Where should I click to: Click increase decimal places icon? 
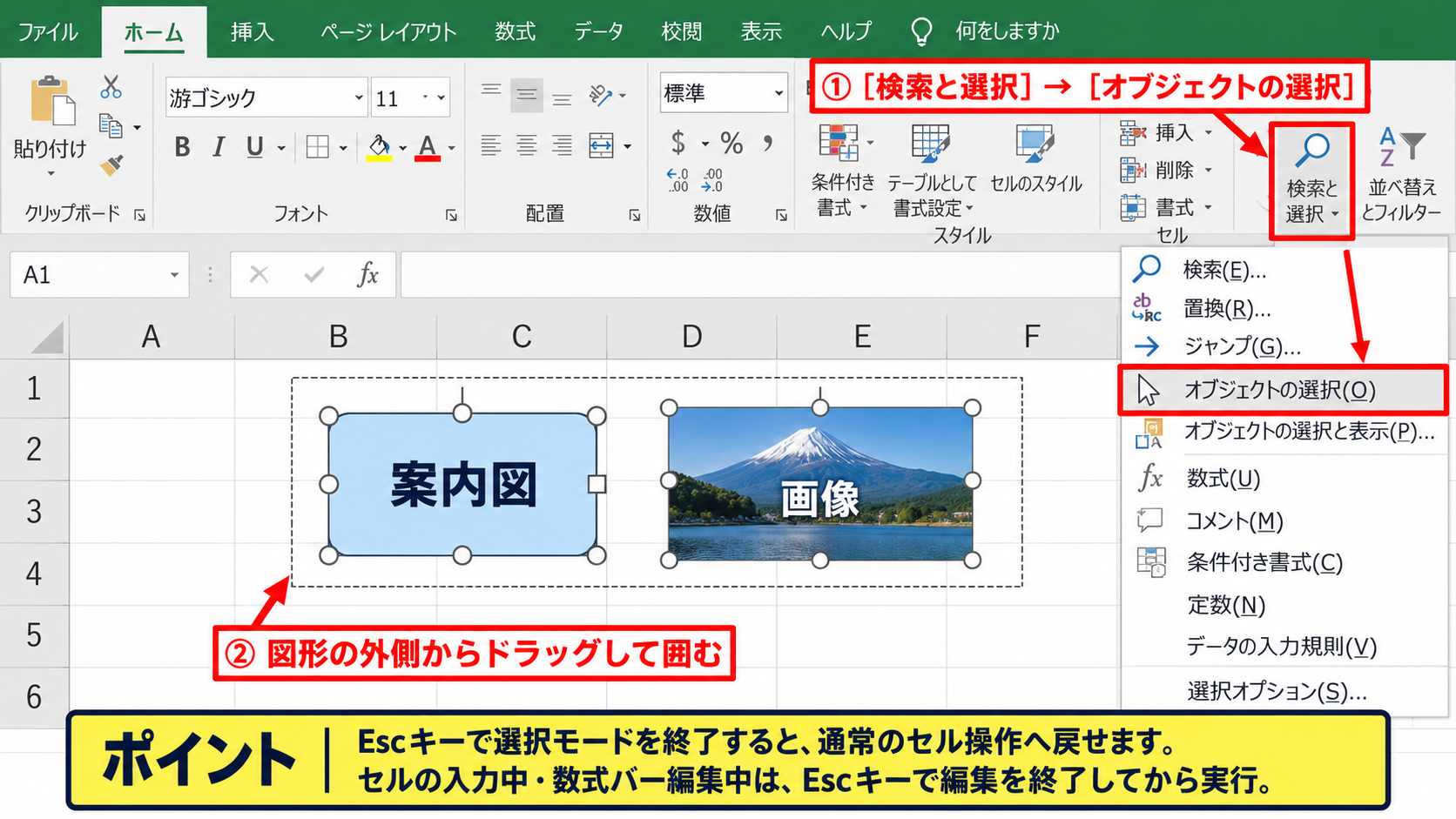677,180
